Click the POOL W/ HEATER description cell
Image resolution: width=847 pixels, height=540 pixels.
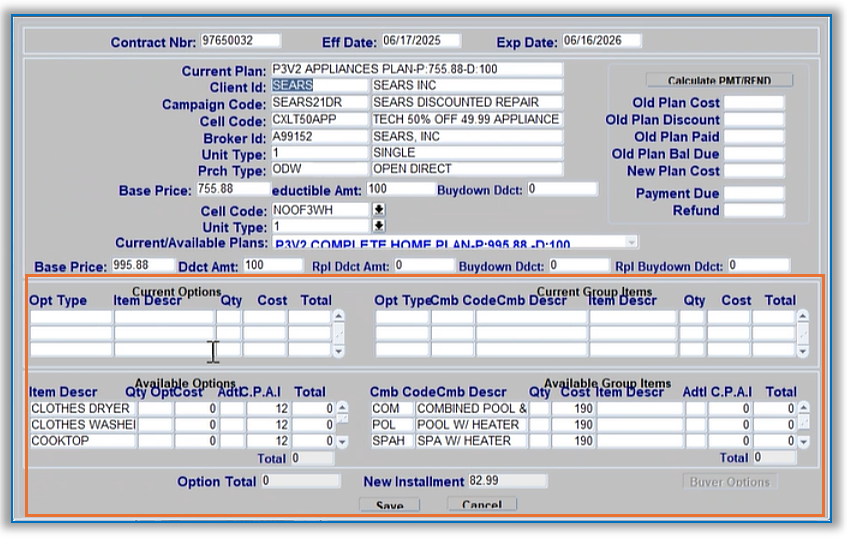click(471, 425)
